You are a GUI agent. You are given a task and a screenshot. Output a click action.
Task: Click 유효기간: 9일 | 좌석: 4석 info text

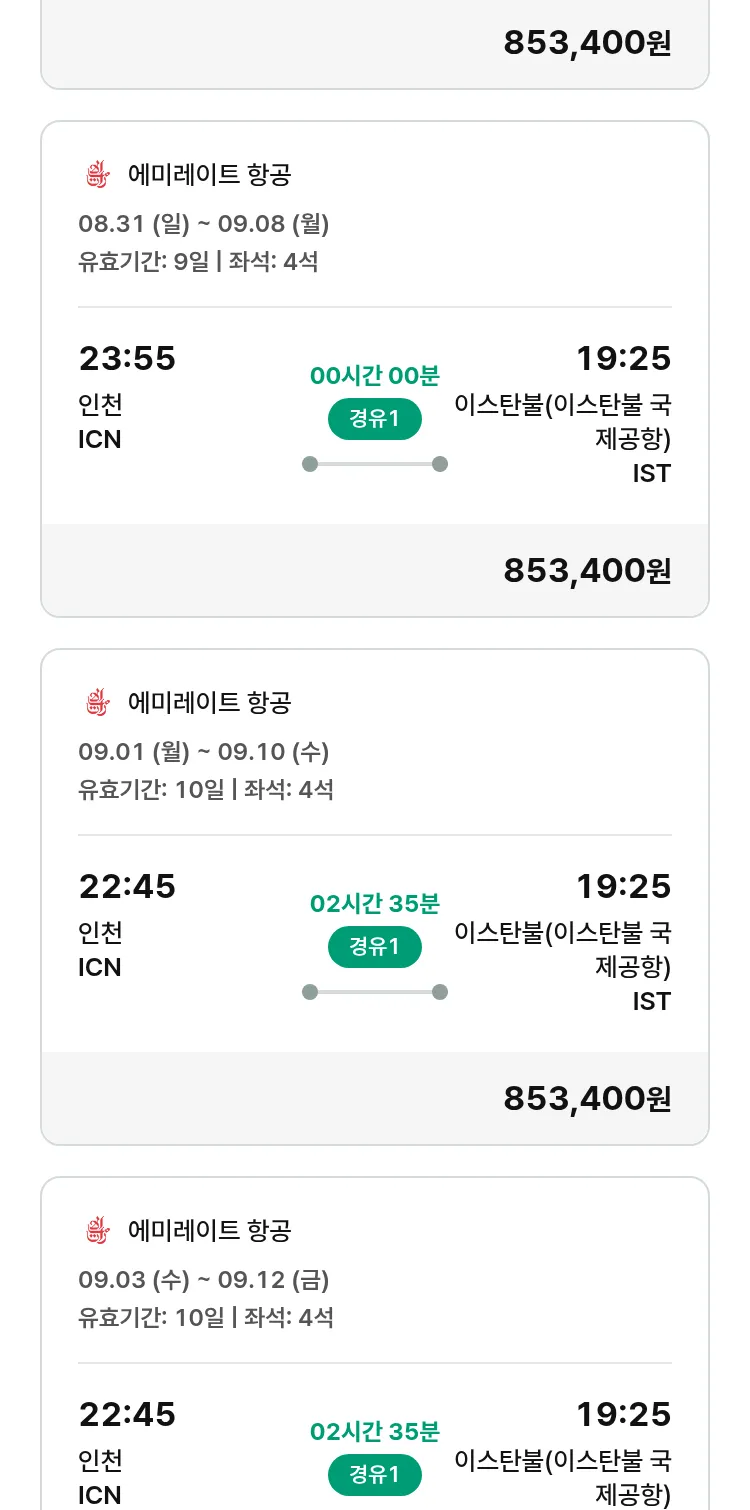(198, 262)
